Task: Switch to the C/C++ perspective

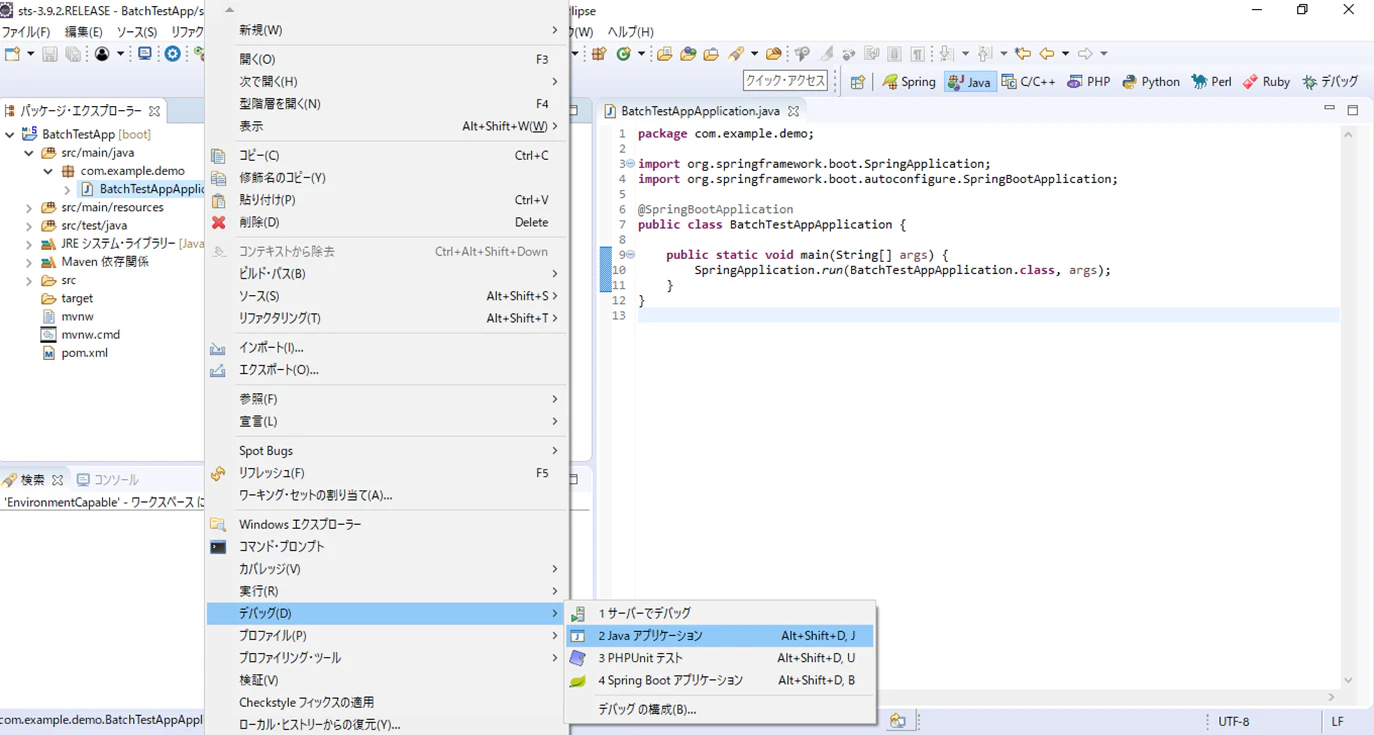Action: (1029, 82)
